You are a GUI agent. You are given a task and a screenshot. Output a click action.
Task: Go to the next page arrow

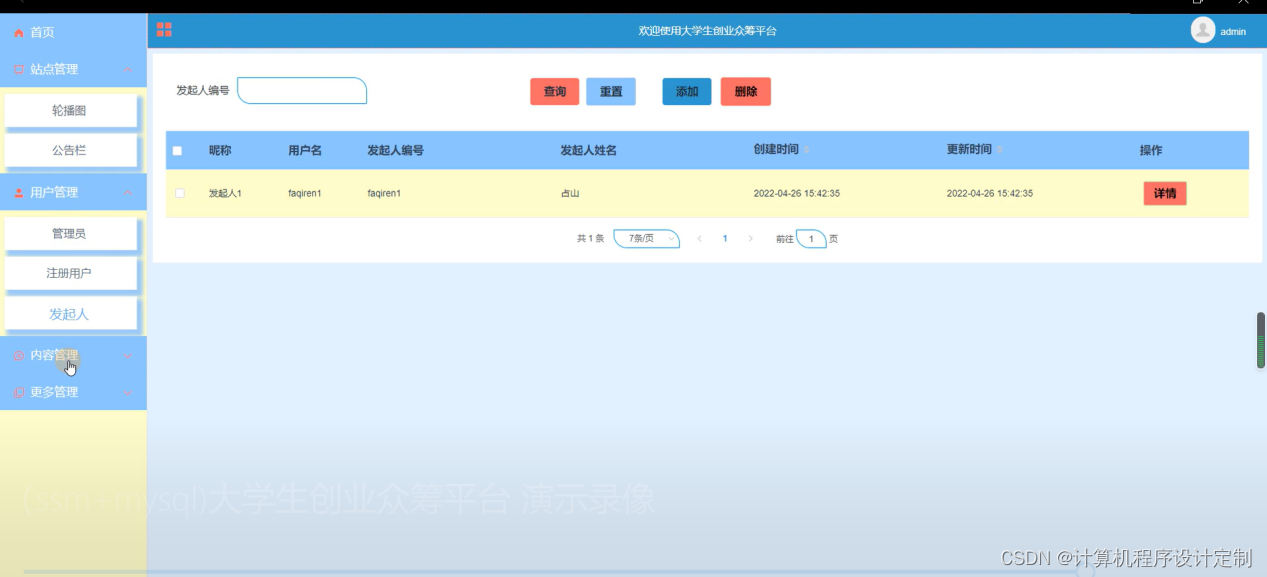[x=750, y=239]
